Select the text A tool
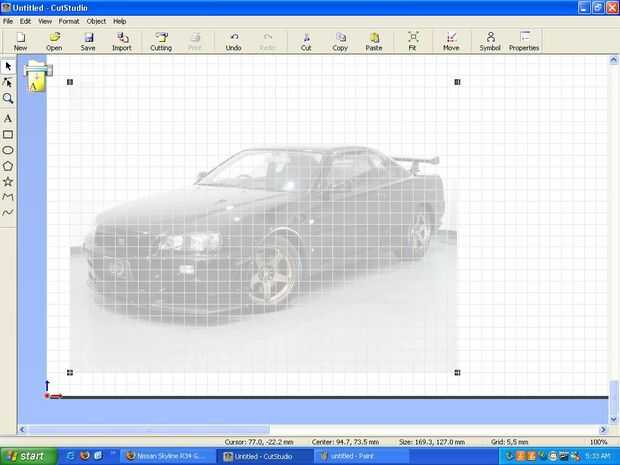The image size is (620, 465). click(x=8, y=118)
